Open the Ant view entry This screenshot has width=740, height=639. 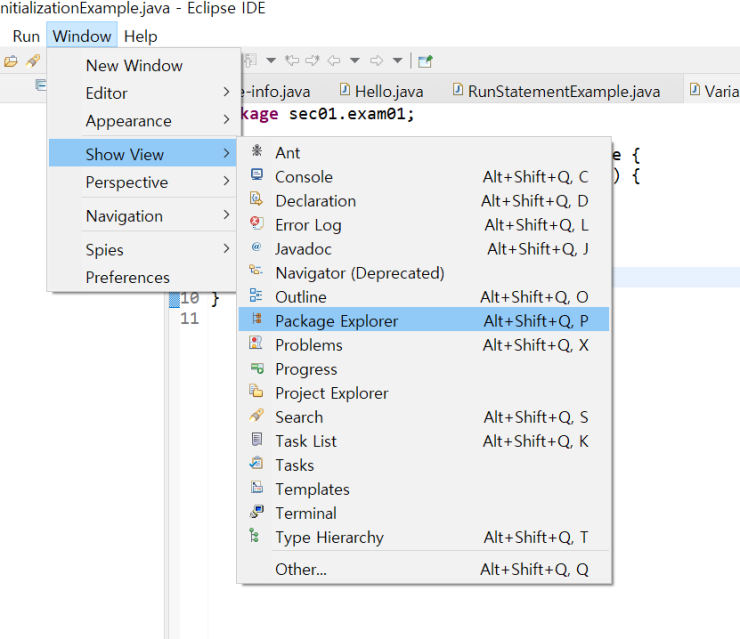[x=423, y=153]
